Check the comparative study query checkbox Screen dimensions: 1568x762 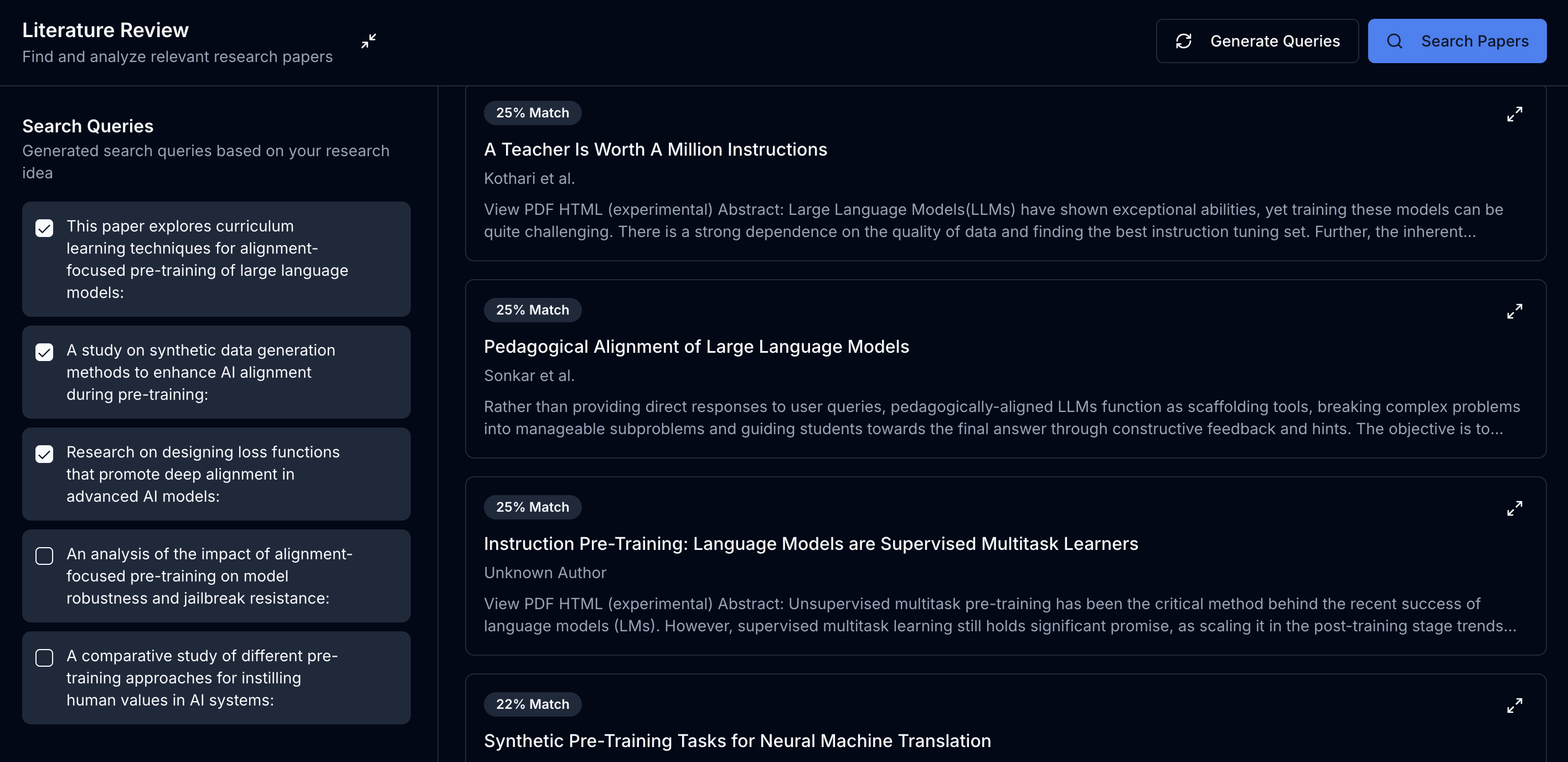[x=44, y=657]
